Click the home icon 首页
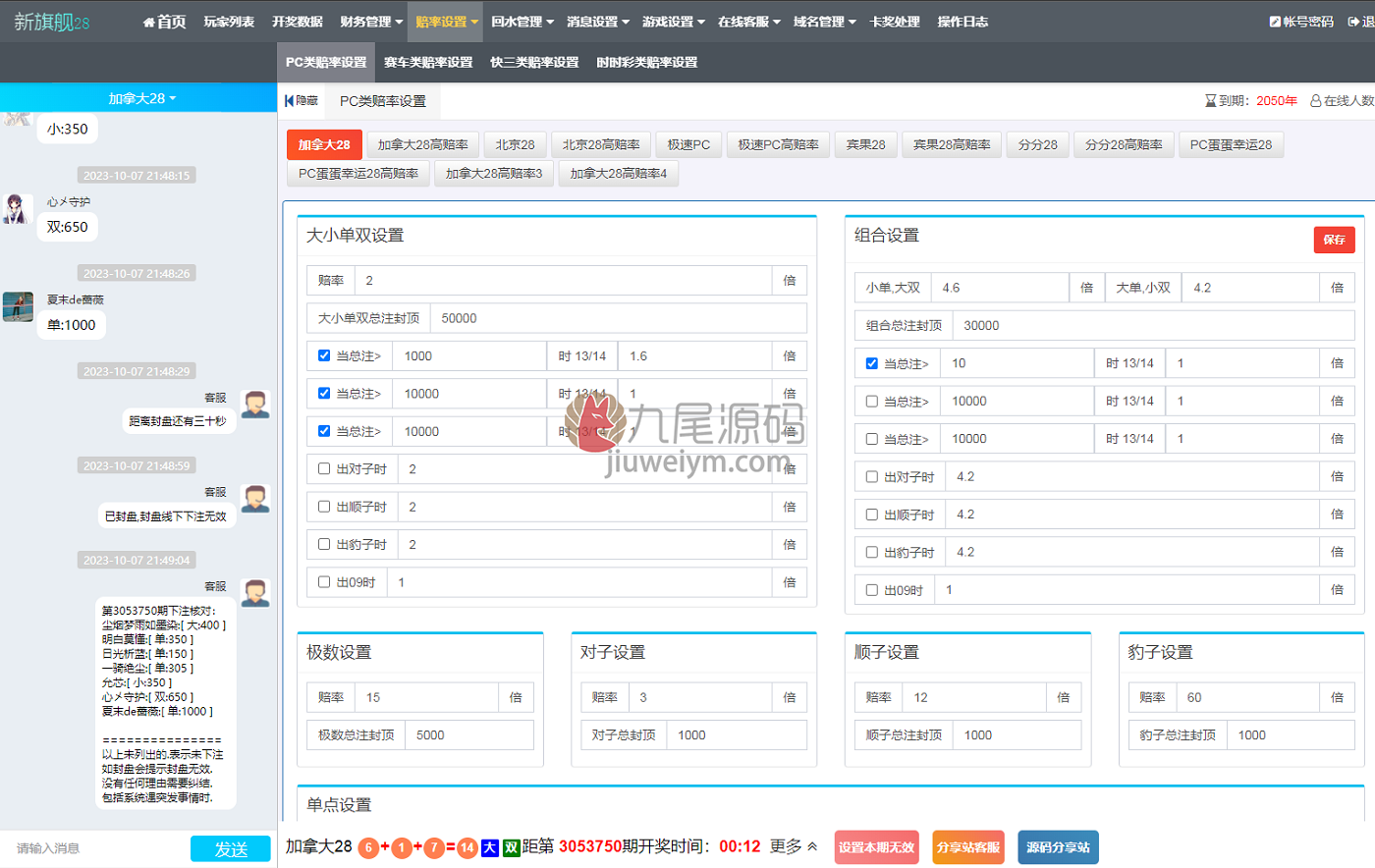Image resolution: width=1375 pixels, height=868 pixels. coord(149,22)
